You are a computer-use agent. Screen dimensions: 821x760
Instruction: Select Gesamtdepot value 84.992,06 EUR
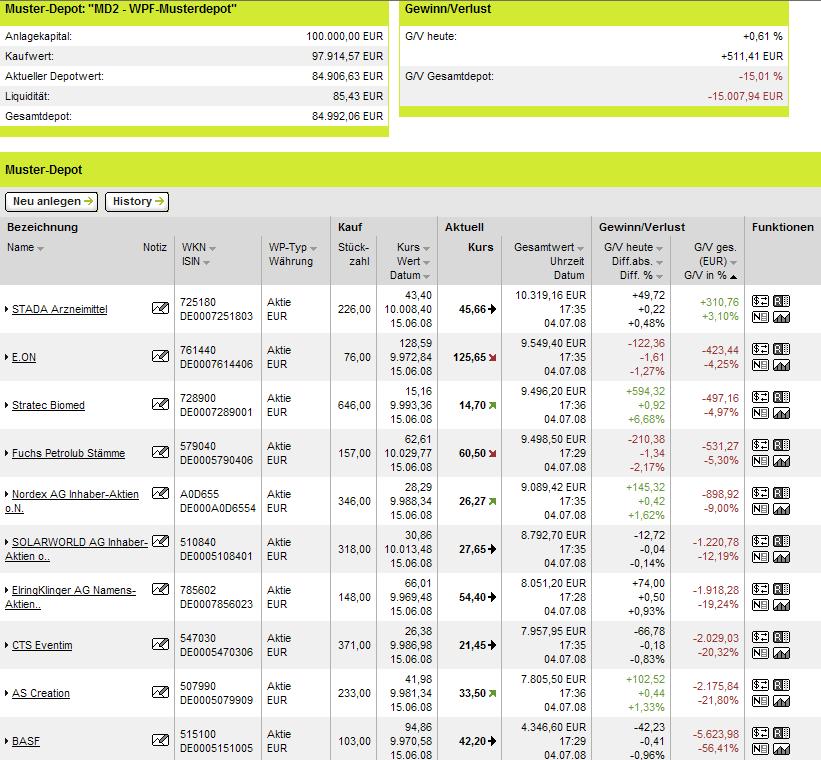[348, 116]
